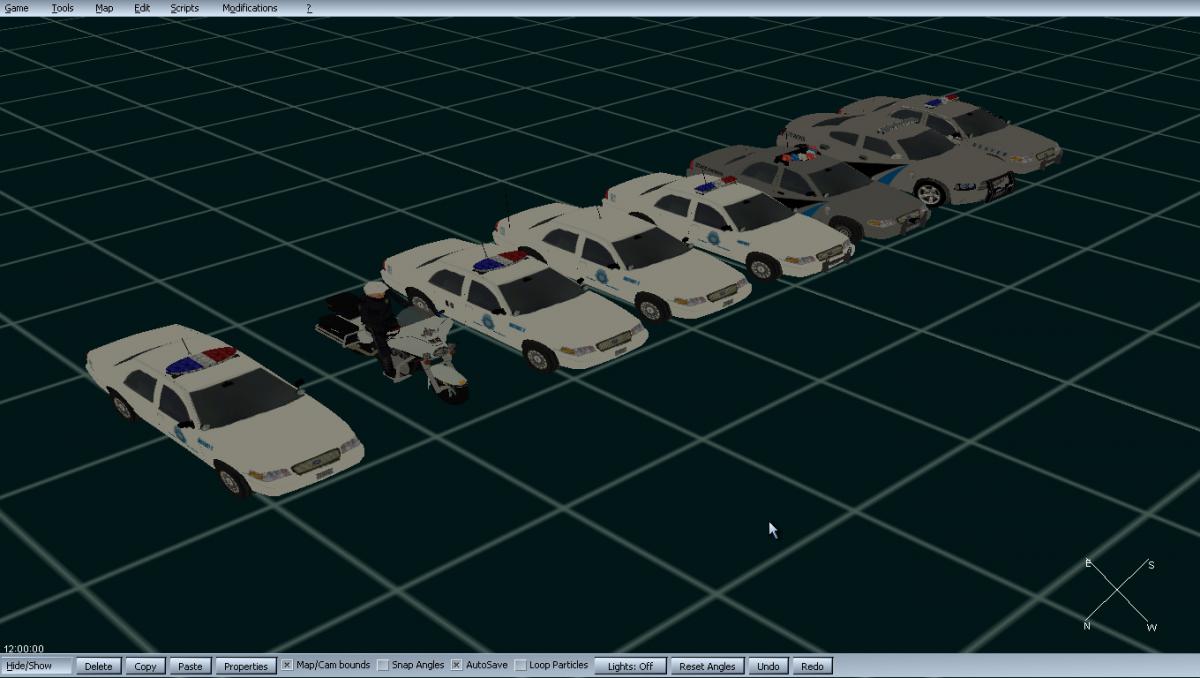1200x678 pixels.
Task: Click the Undo button
Action: coord(768,666)
